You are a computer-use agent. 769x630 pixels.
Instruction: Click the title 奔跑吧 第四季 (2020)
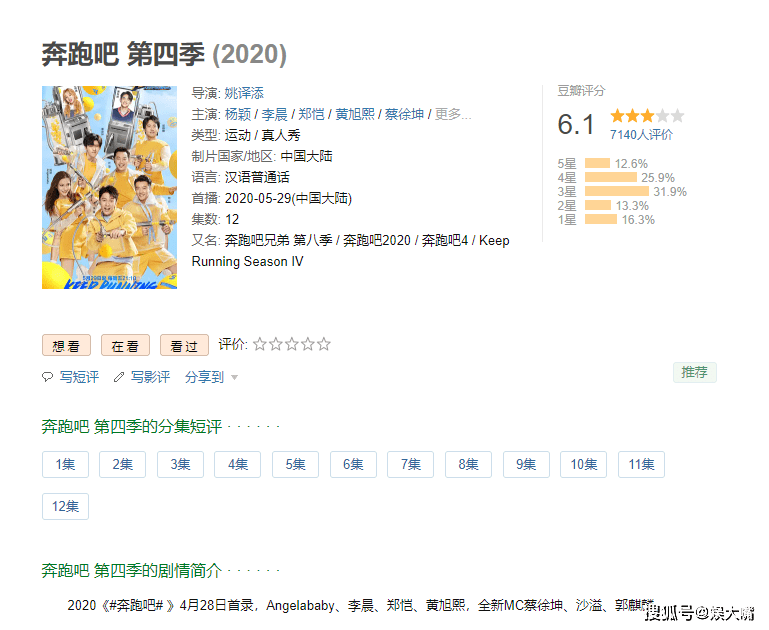click(x=164, y=54)
